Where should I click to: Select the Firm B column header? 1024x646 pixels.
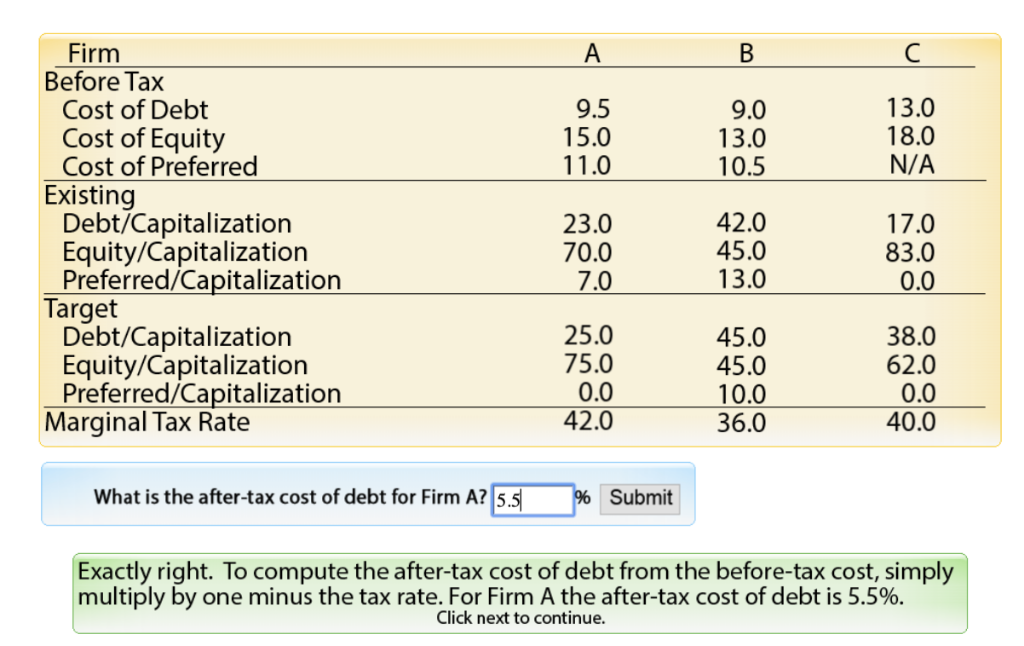[745, 54]
